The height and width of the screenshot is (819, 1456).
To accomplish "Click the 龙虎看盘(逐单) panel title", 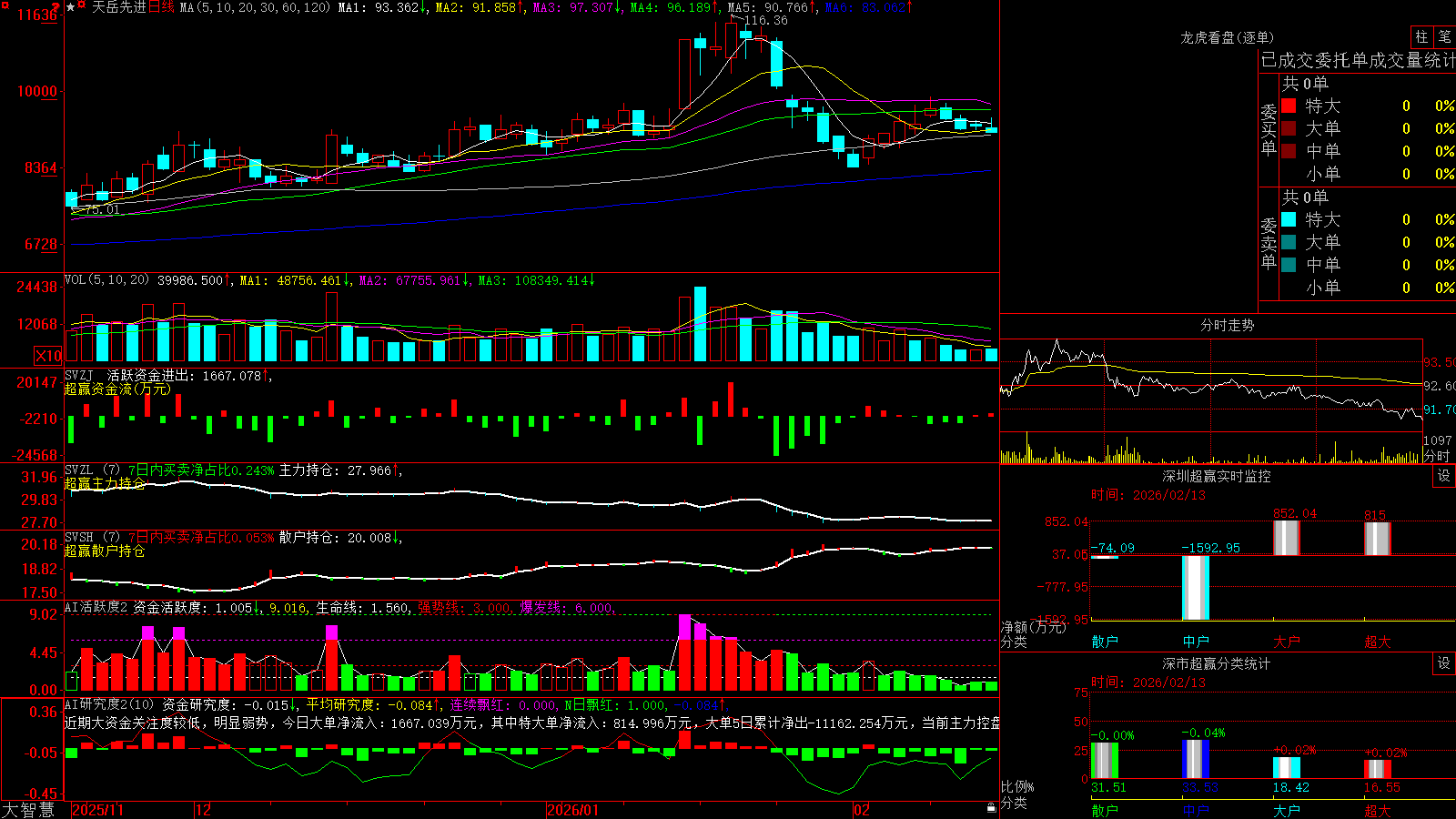I will coord(1228,37).
